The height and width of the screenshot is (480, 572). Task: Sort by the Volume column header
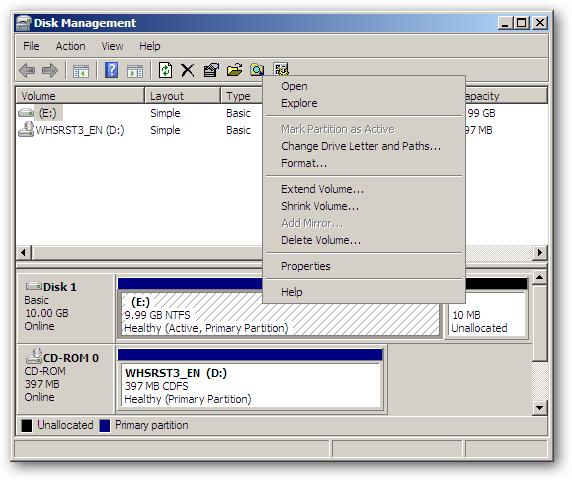80,96
